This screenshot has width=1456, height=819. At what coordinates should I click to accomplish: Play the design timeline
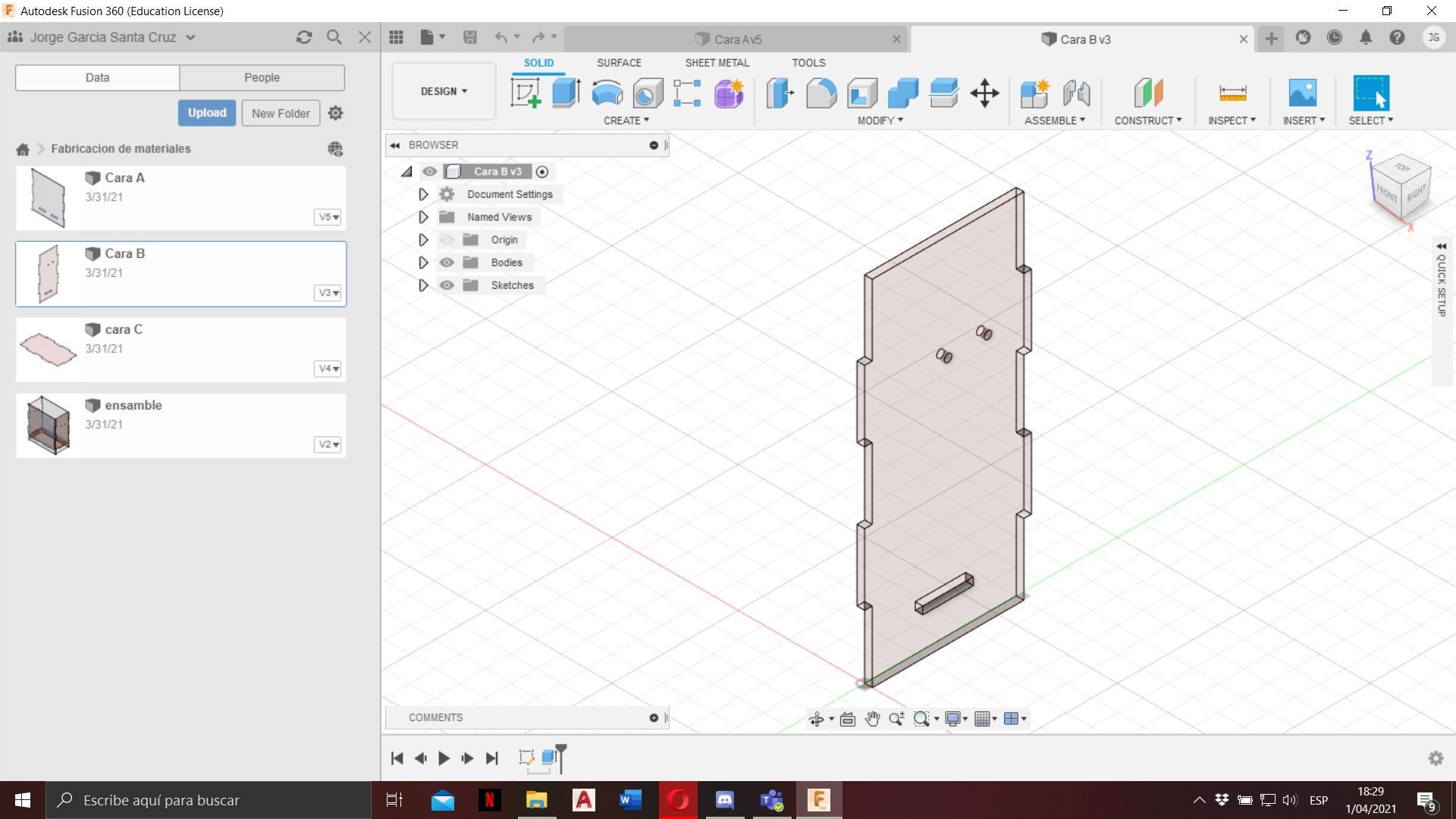(x=444, y=758)
